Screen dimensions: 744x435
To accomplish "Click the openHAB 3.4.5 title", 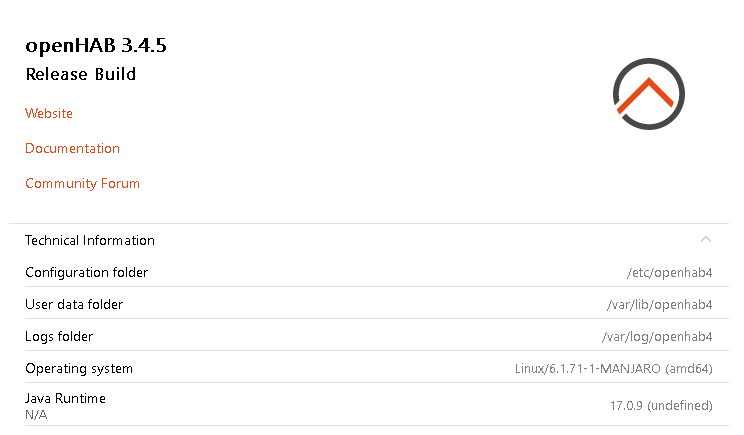I will tap(96, 46).
